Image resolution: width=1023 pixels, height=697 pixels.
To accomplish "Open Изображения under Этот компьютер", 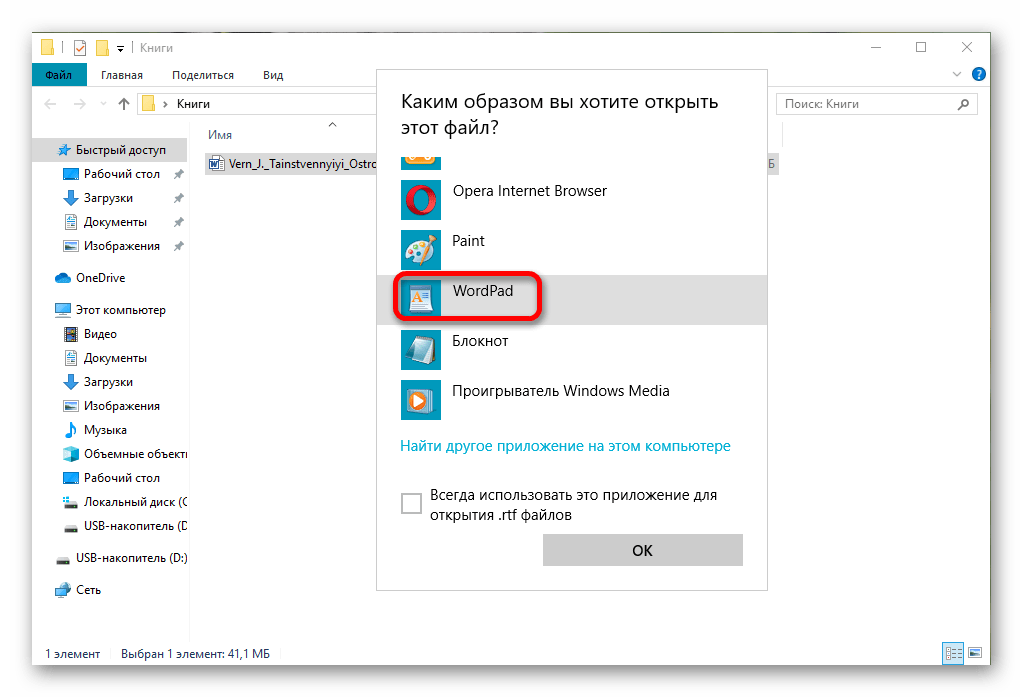I will click(112, 406).
